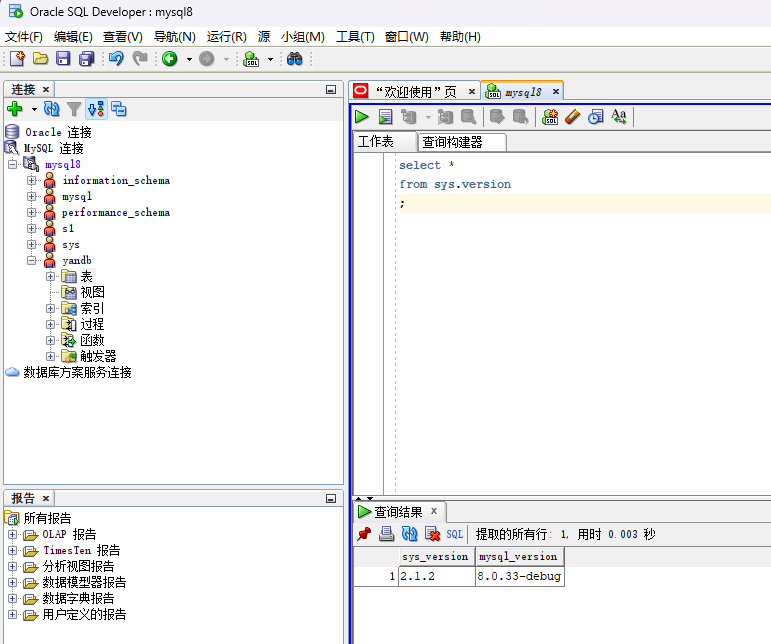Screen dimensions: 771x644
Task: Click the Save All icon
Action: [87, 59]
